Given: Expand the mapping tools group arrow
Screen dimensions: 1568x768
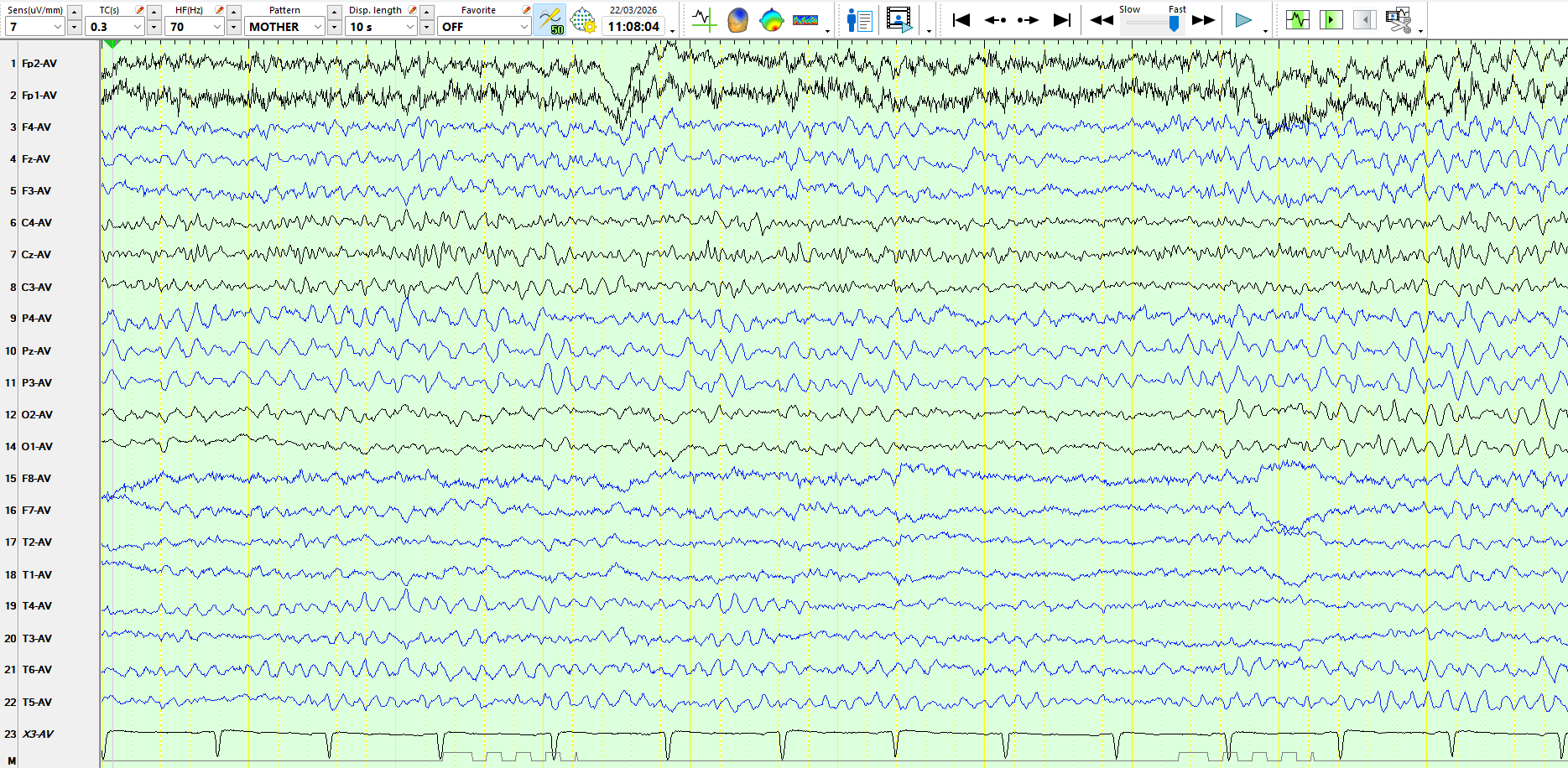Looking at the screenshot, I should coord(828,31).
